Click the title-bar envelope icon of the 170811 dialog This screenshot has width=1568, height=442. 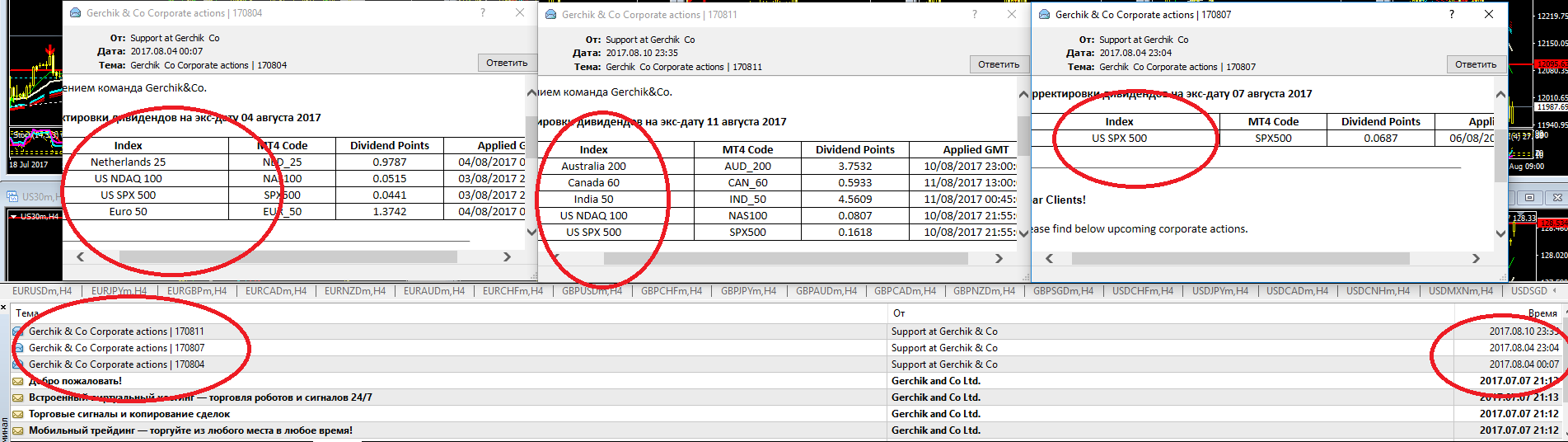click(551, 14)
